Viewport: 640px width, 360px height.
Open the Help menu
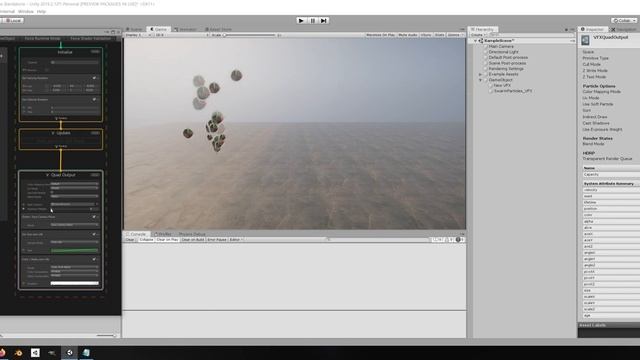pyautogui.click(x=41, y=11)
